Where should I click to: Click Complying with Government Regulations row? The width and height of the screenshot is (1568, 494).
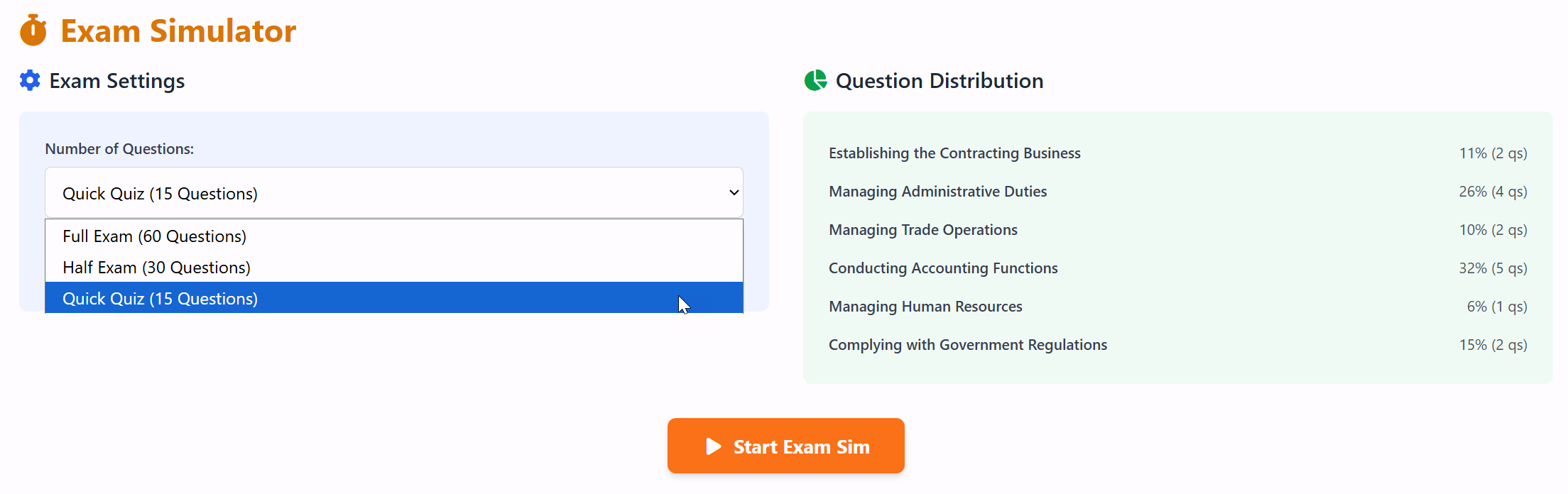point(967,344)
